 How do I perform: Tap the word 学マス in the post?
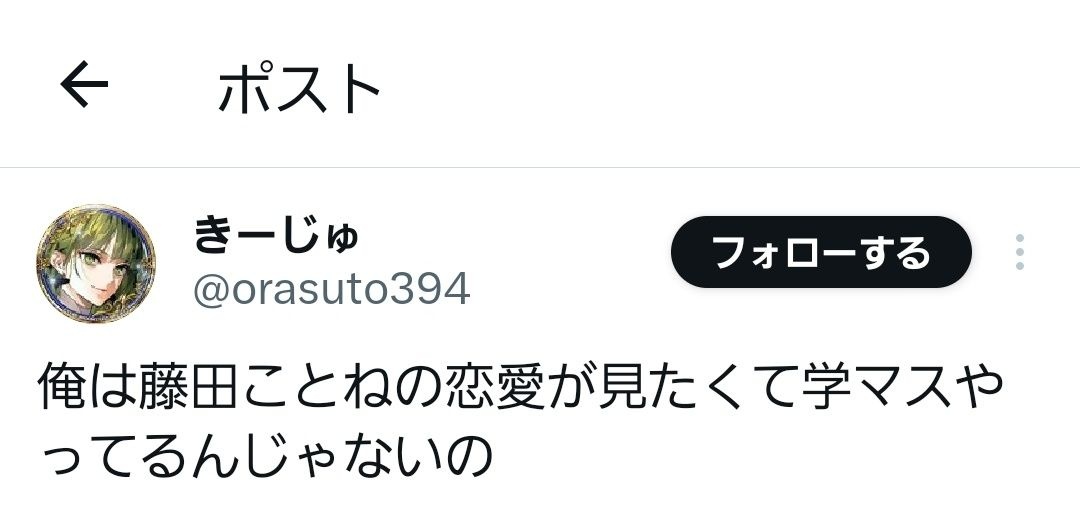(877, 385)
